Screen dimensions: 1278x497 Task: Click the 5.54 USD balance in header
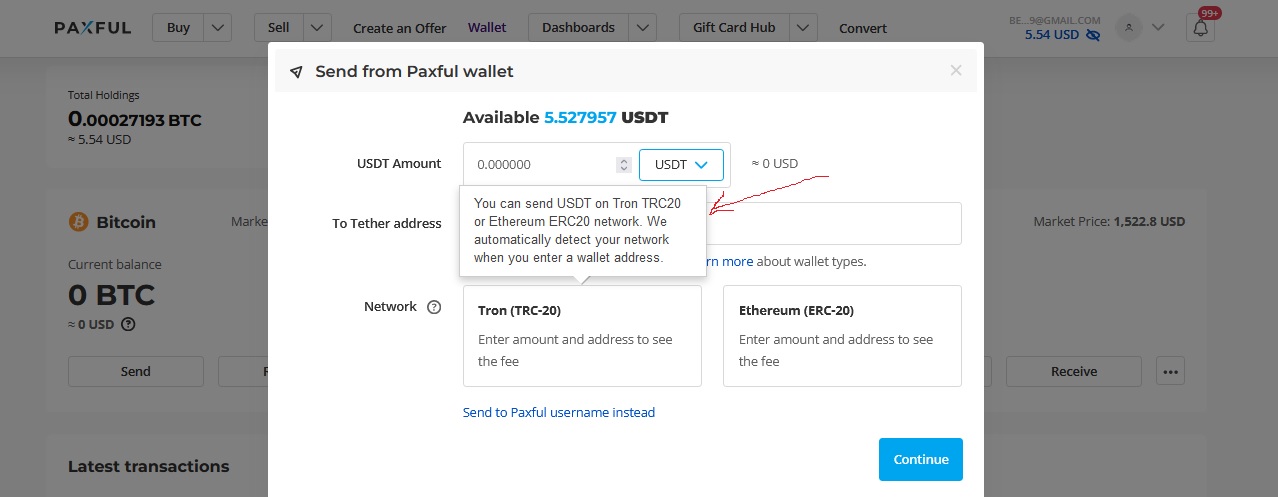click(1052, 35)
